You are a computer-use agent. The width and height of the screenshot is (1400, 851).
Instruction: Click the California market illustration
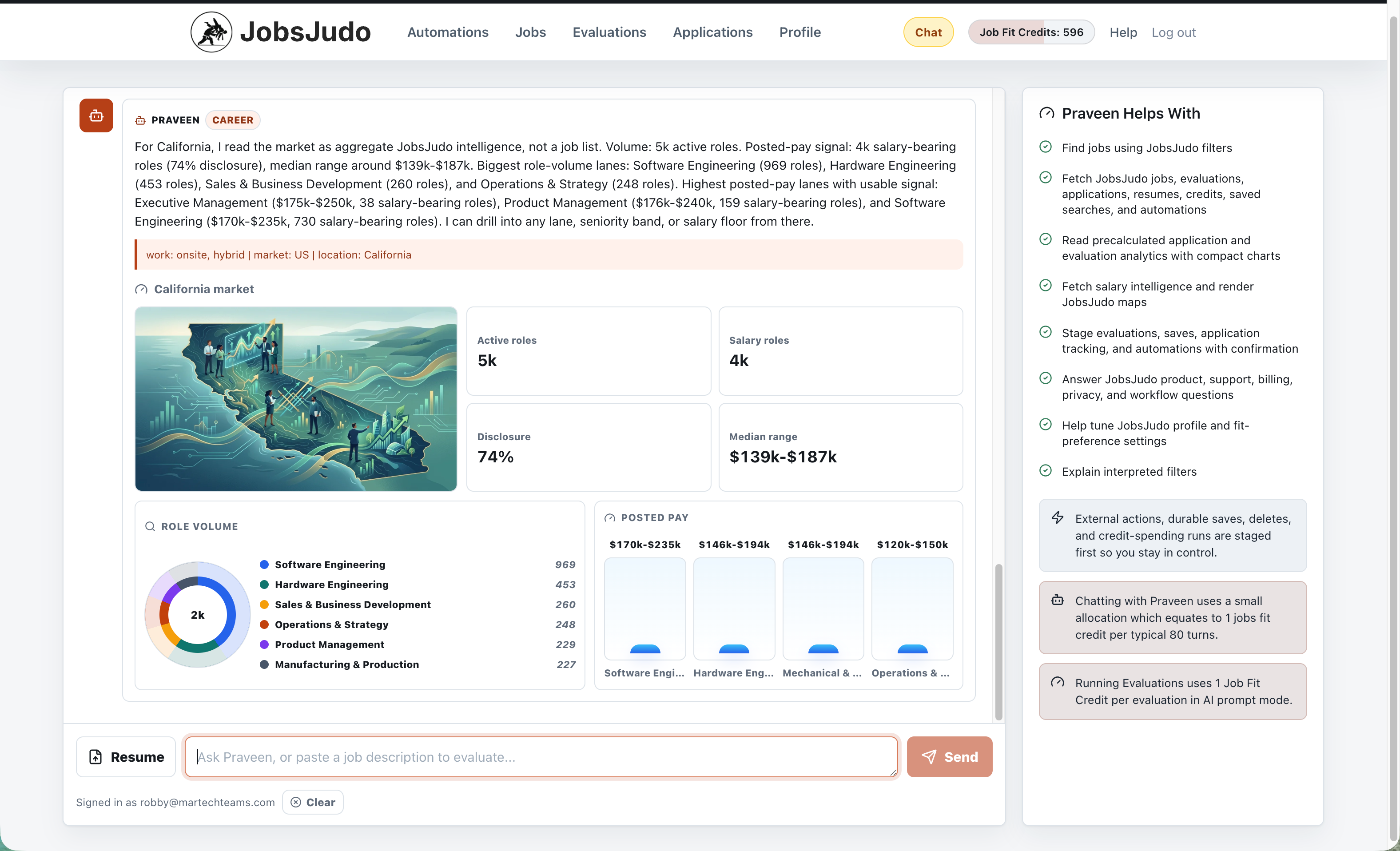[295, 399]
